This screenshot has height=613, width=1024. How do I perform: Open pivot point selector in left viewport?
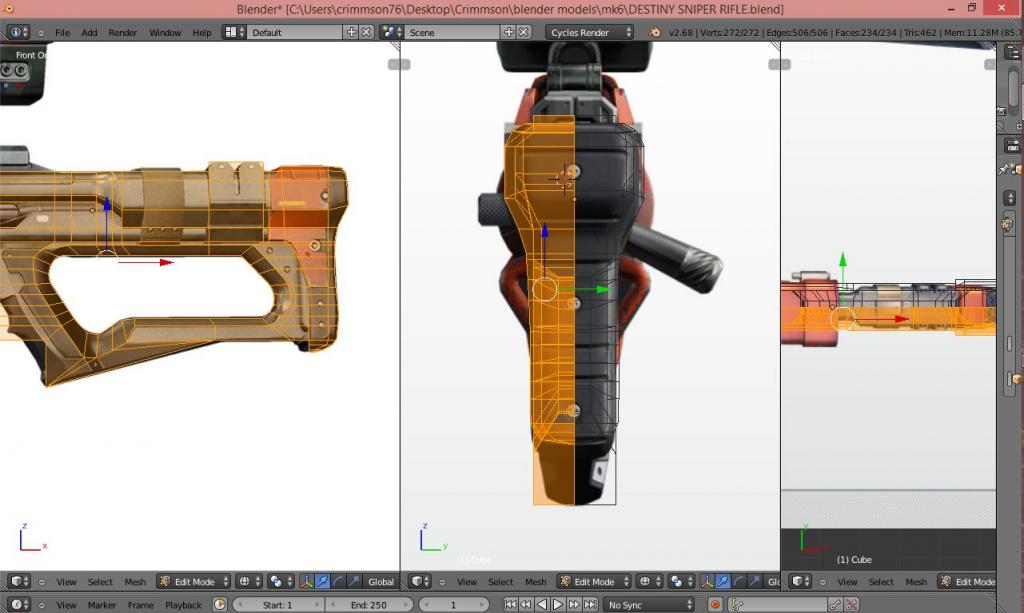point(281,581)
